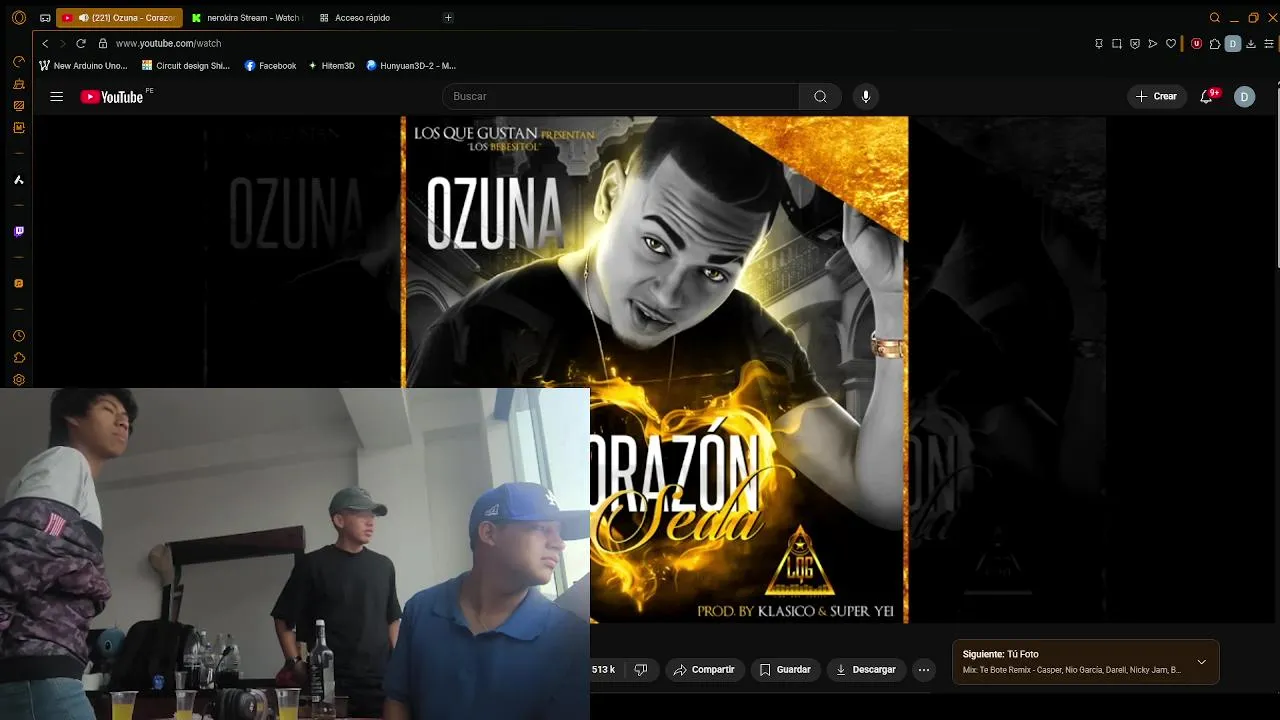Open the extensions puzzle icon in toolbar
Viewport: 1280px width, 720px height.
coord(1215,44)
